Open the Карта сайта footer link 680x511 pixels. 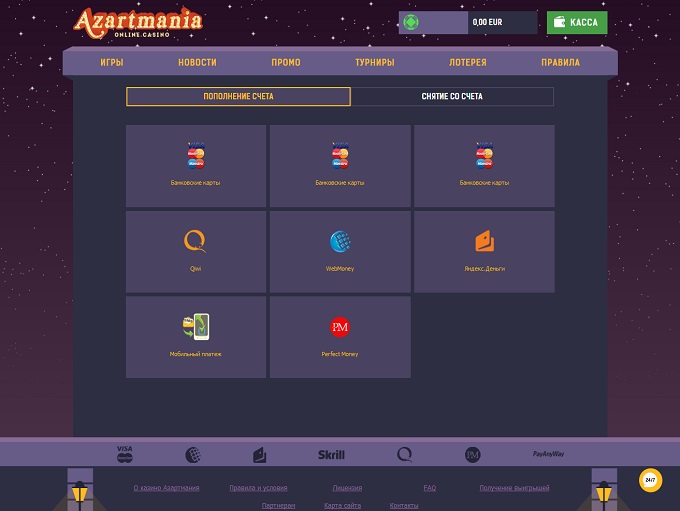[x=342, y=506]
